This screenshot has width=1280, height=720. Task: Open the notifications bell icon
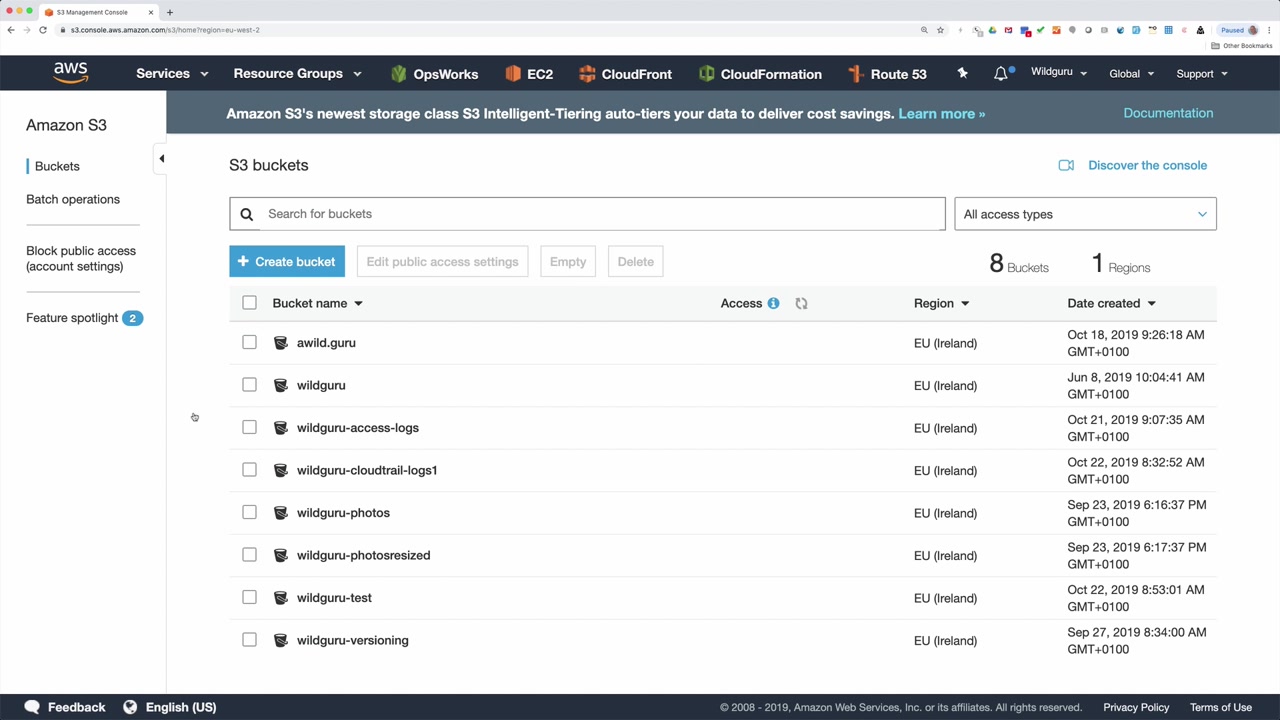click(1001, 73)
